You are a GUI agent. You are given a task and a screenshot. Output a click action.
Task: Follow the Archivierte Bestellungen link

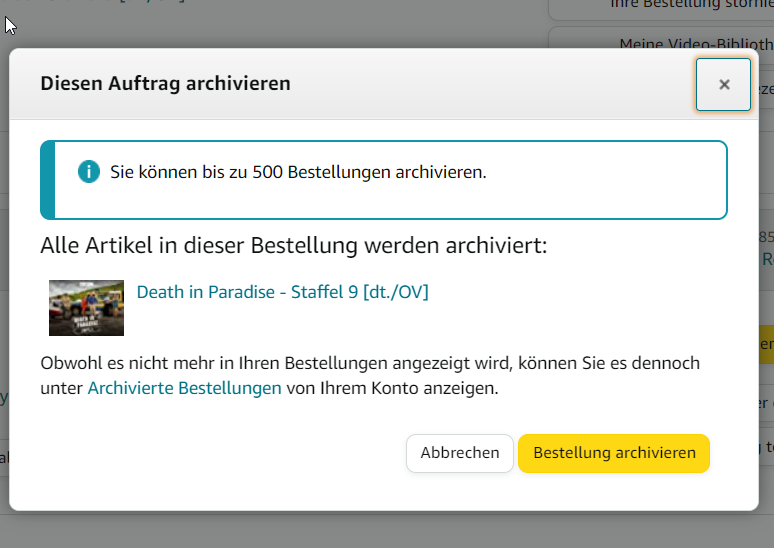pos(184,388)
